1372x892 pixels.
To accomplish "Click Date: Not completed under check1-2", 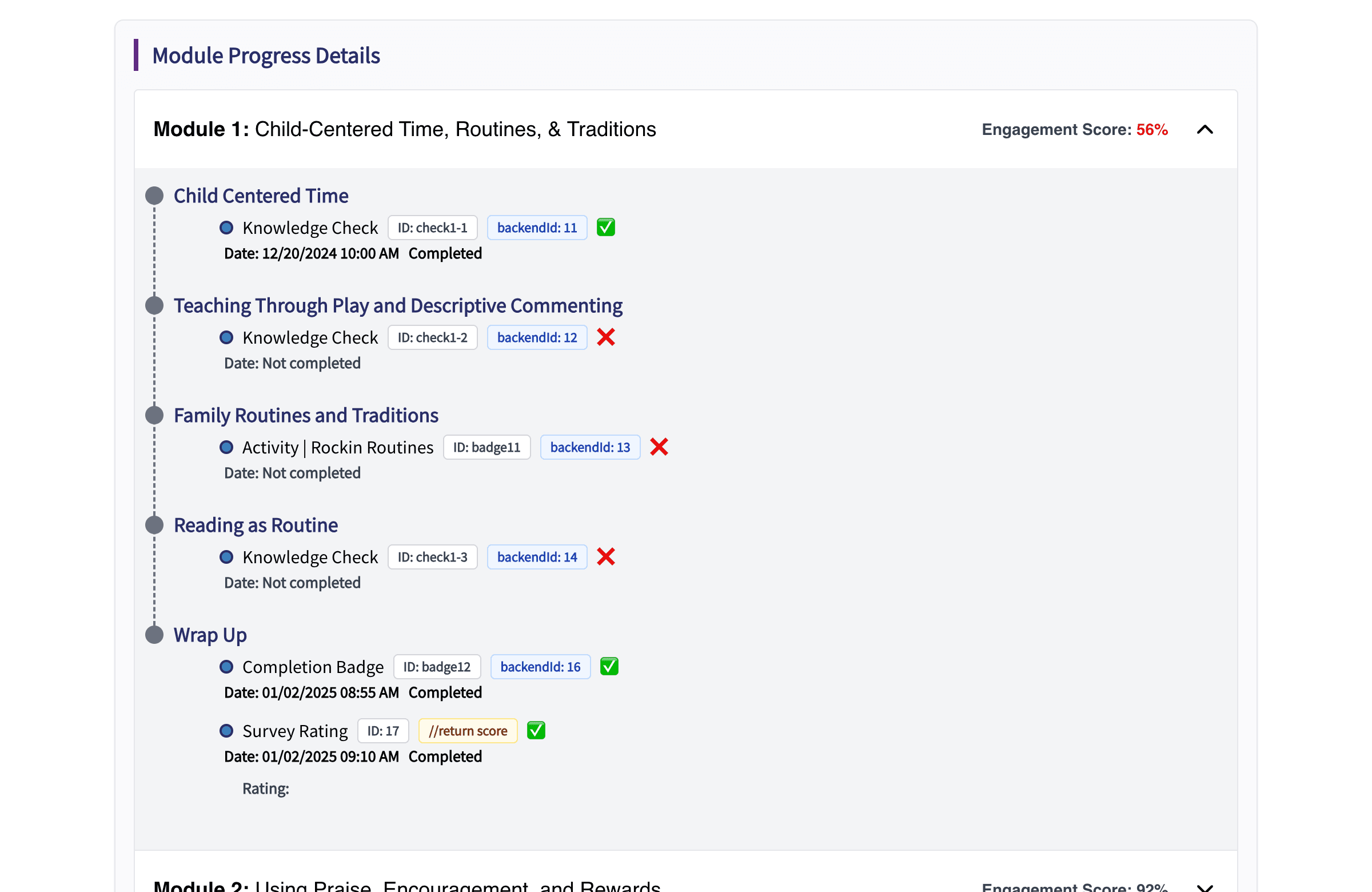I will point(292,363).
